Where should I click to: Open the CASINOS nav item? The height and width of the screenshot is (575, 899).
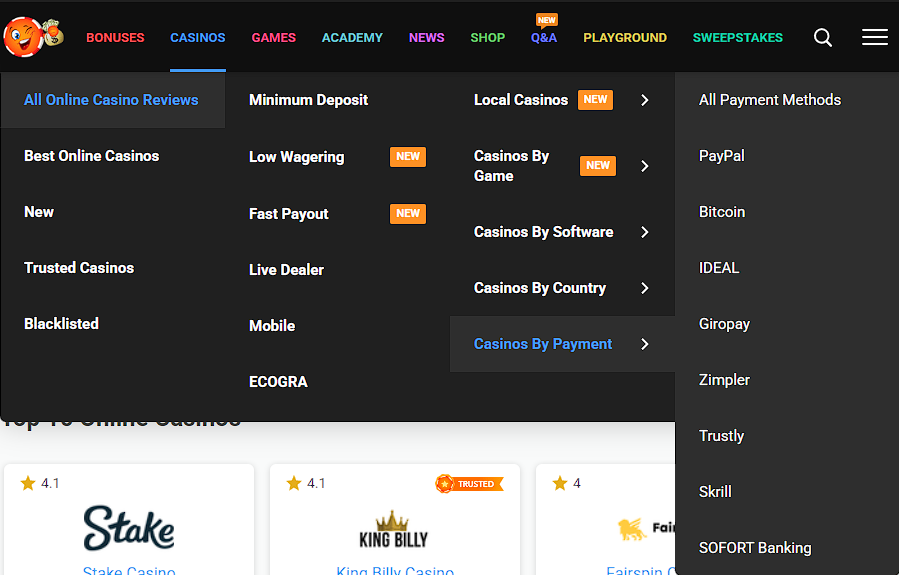[x=198, y=38]
